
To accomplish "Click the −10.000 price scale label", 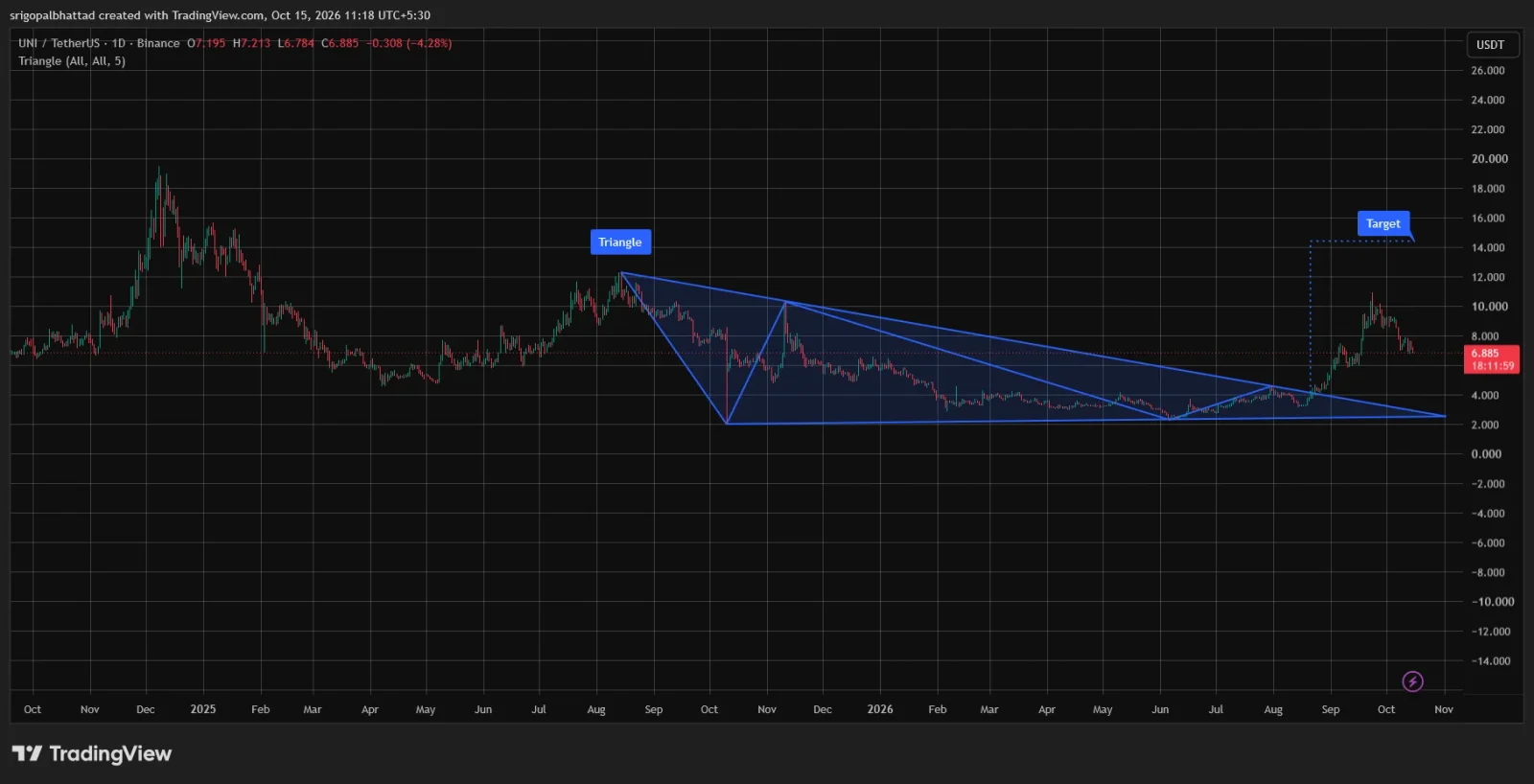I will [1493, 602].
